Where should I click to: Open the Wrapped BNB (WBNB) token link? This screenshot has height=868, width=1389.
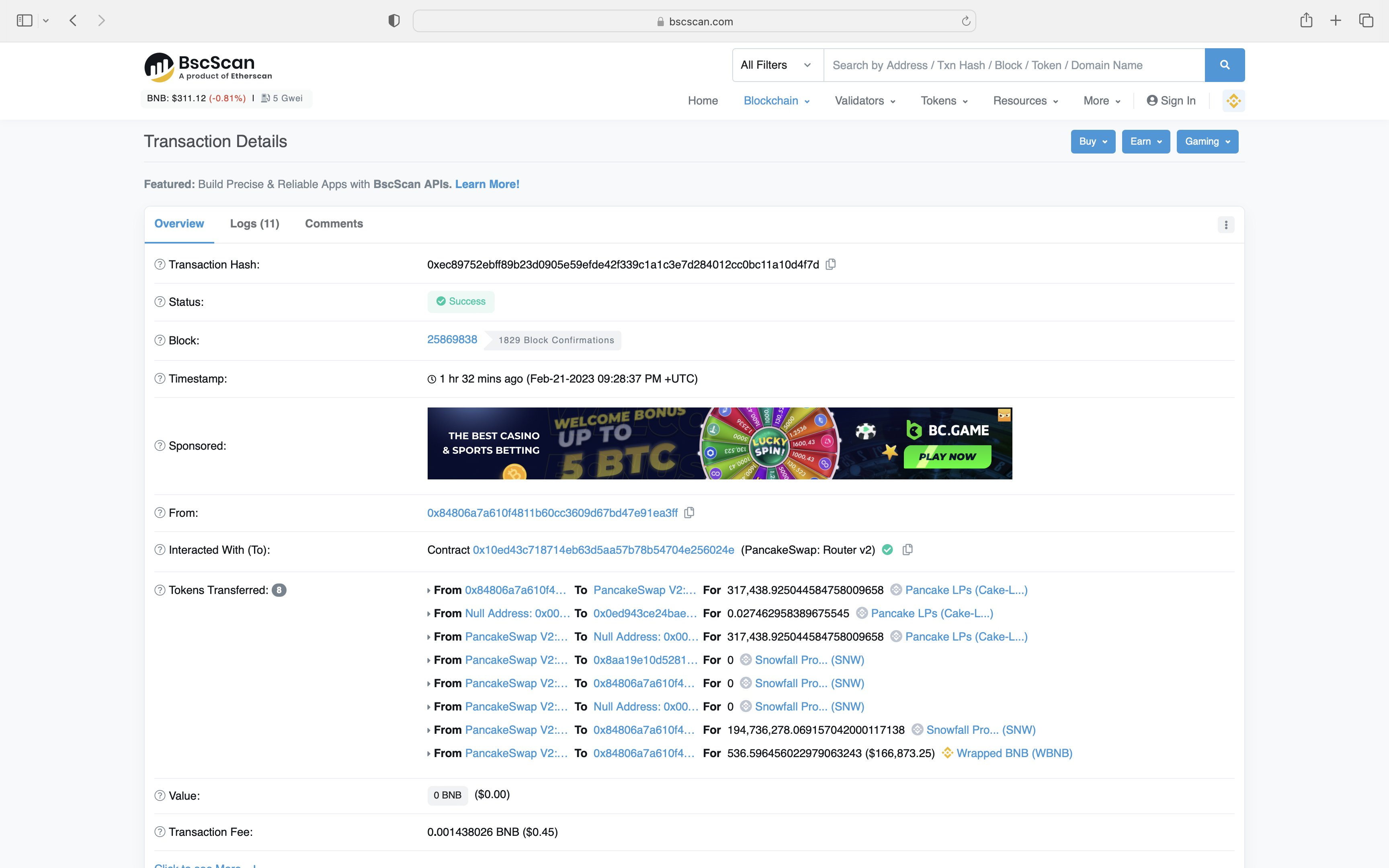point(1014,753)
